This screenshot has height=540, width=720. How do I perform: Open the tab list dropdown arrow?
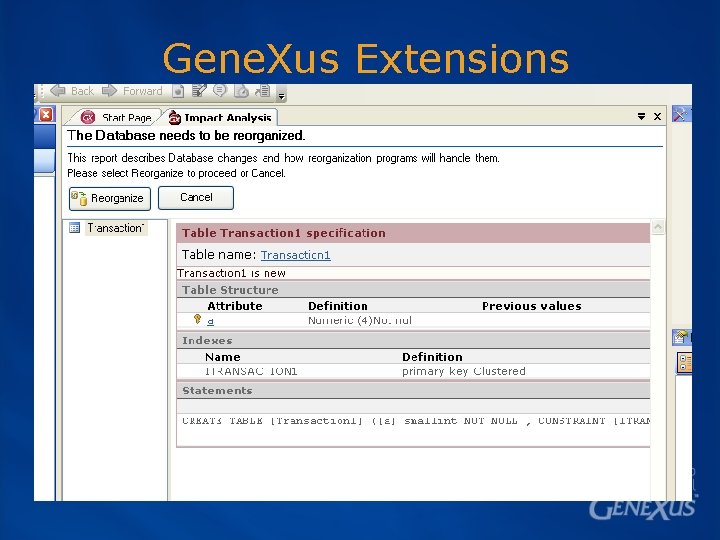641,117
